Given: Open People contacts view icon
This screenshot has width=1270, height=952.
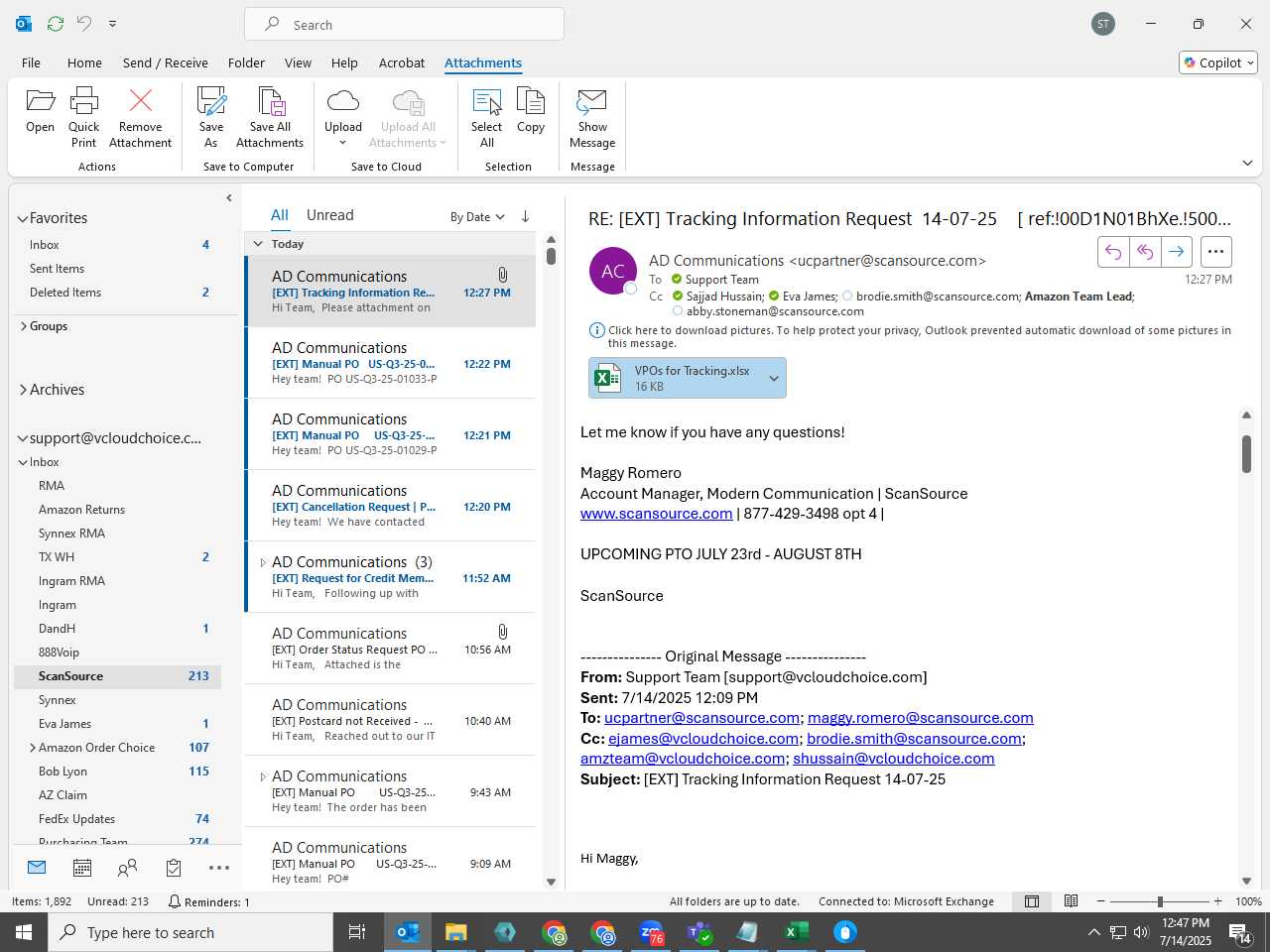Looking at the screenshot, I should click(x=127, y=868).
